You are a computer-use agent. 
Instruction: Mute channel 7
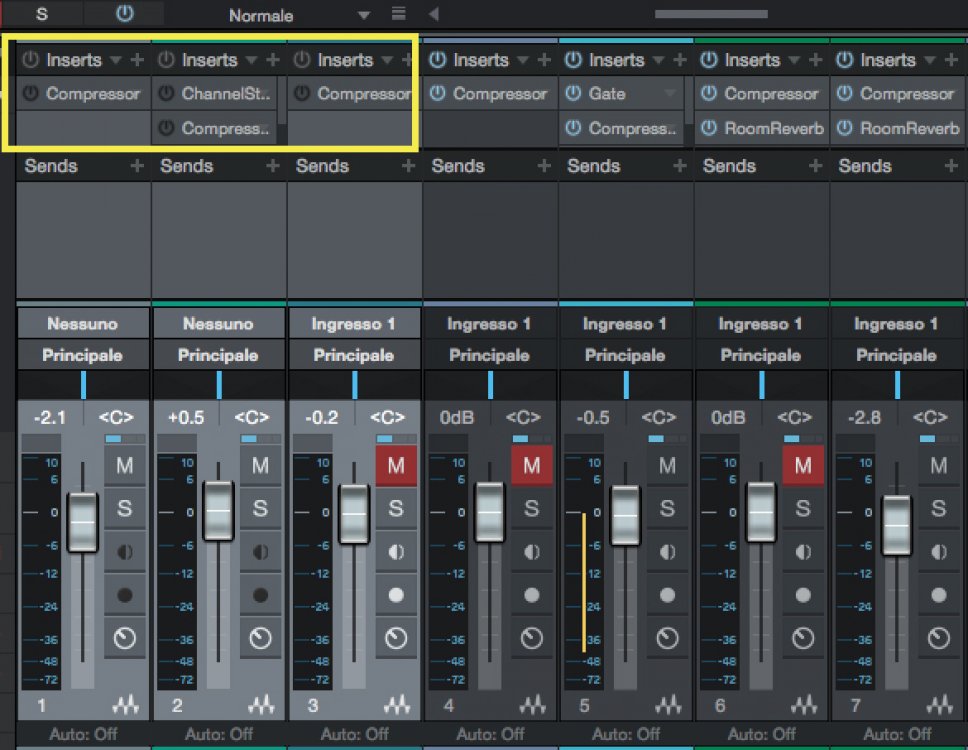coord(938,465)
